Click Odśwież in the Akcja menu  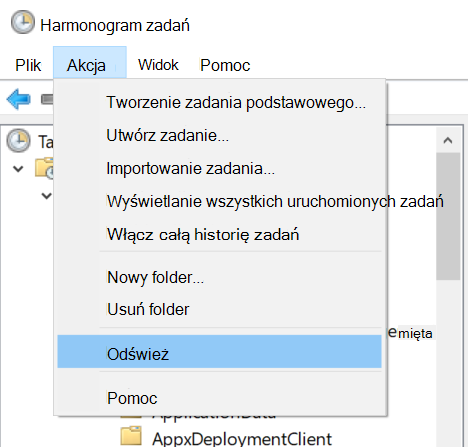pos(219,352)
